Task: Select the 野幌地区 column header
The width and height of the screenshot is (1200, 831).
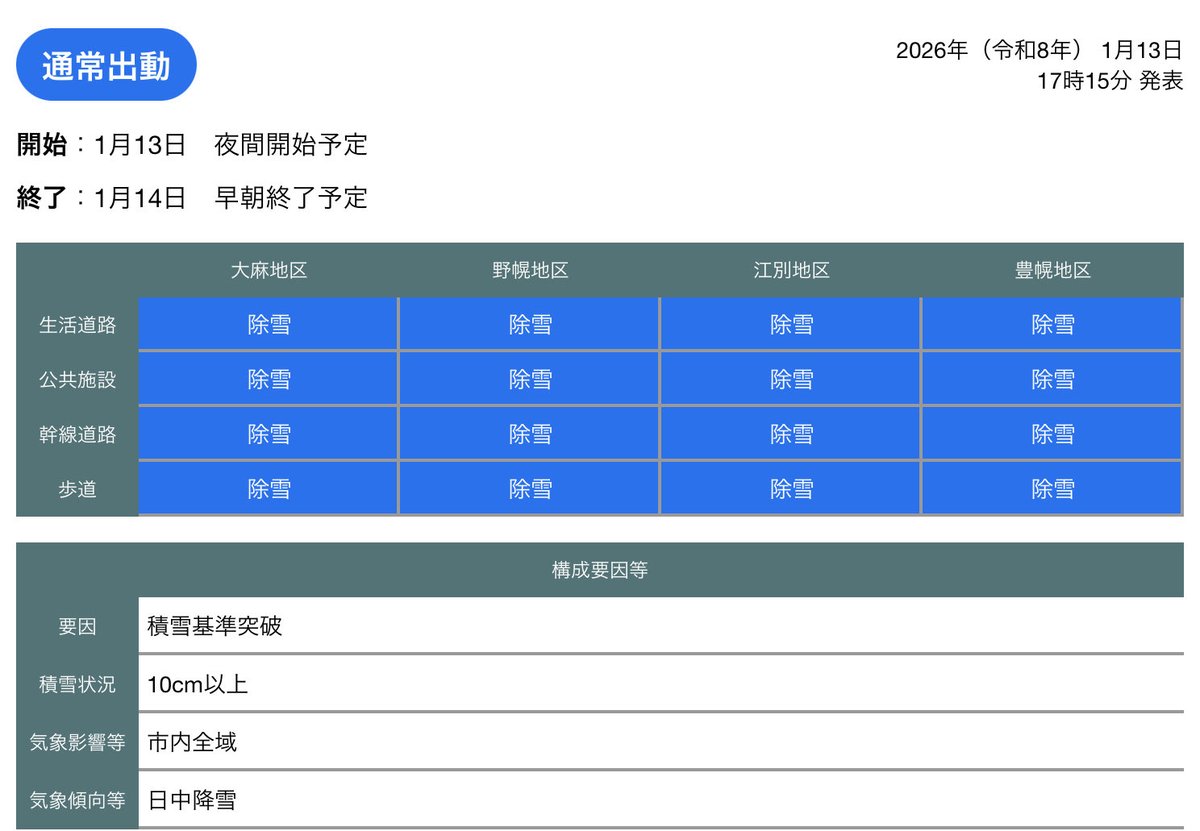Action: click(x=529, y=270)
